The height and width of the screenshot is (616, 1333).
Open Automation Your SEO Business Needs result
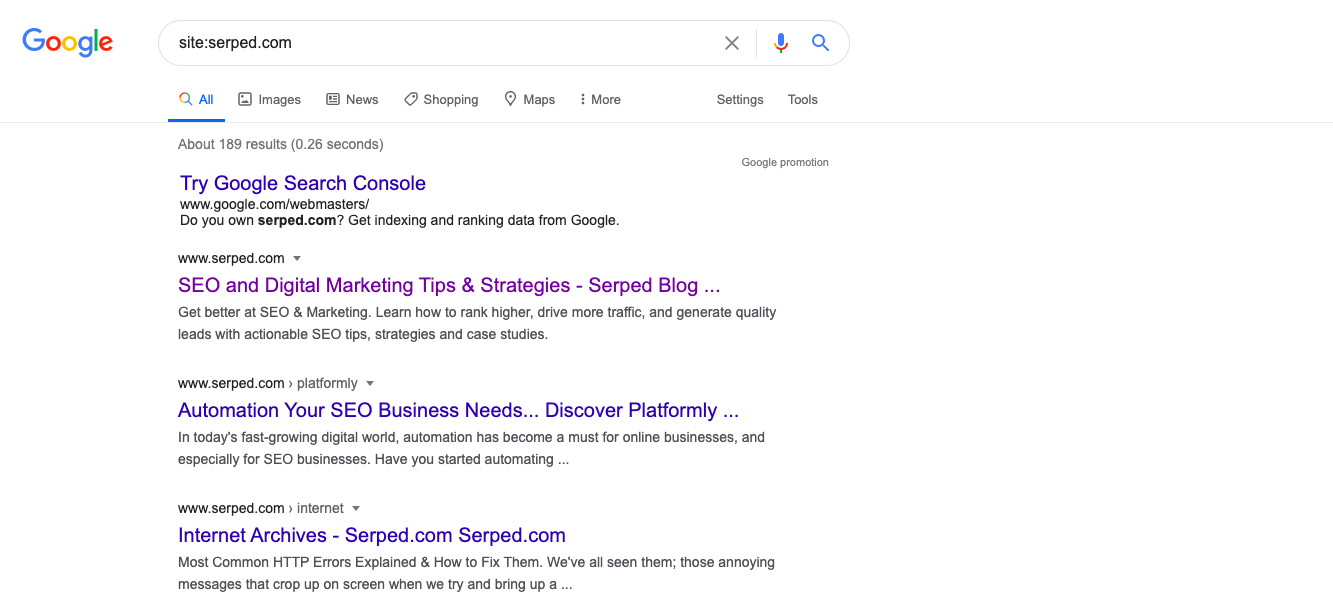click(458, 410)
